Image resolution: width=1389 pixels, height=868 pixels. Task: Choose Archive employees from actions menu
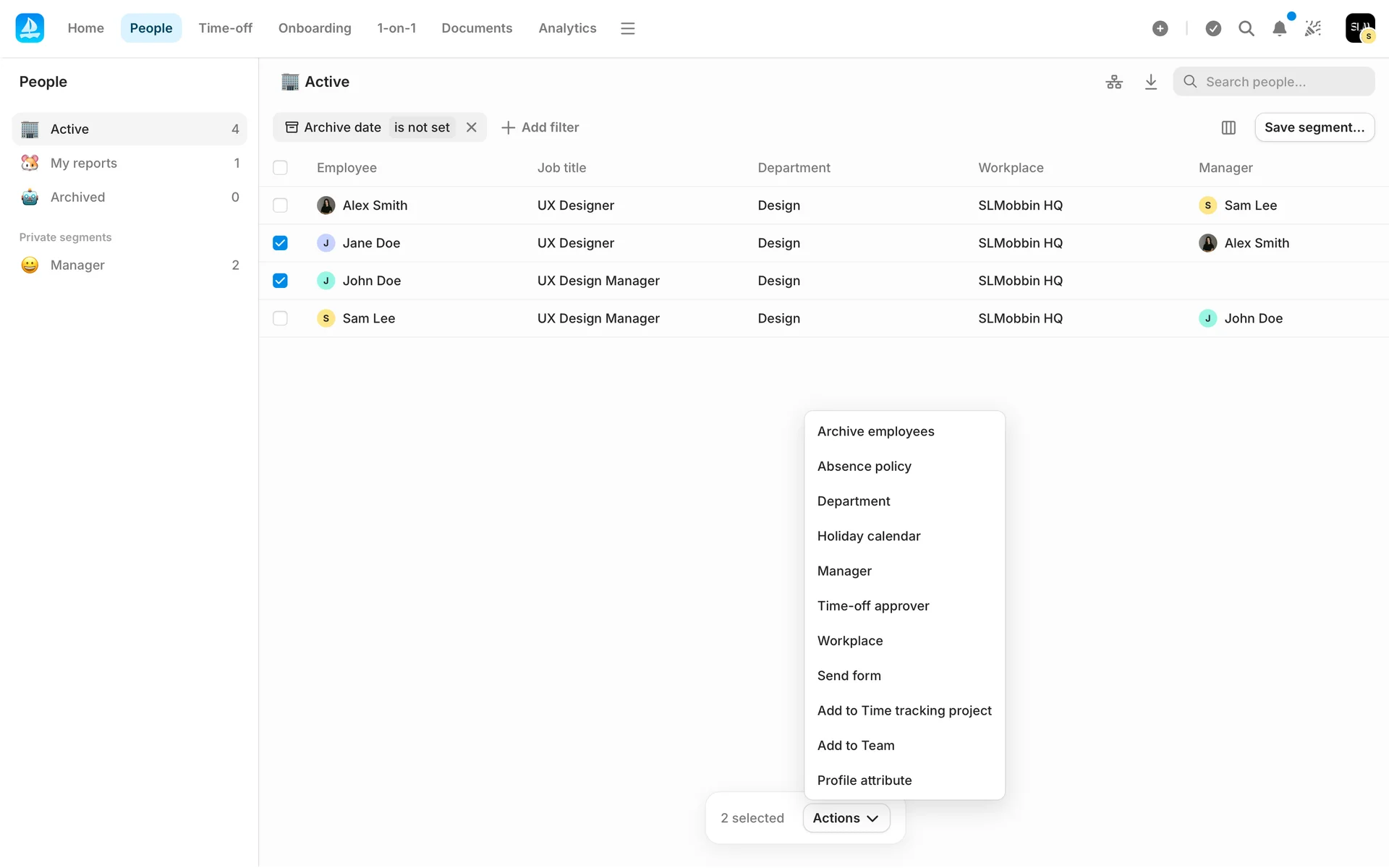875,431
